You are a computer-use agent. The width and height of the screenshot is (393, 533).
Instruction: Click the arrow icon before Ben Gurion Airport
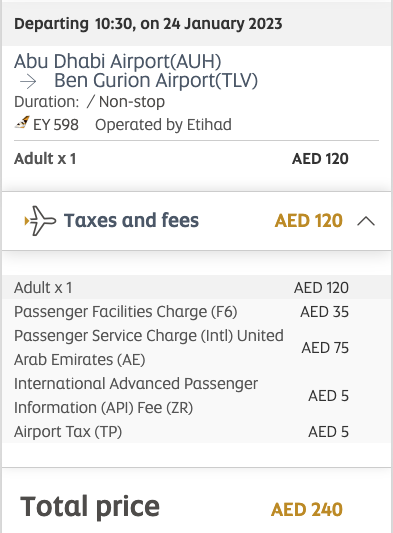(28, 82)
